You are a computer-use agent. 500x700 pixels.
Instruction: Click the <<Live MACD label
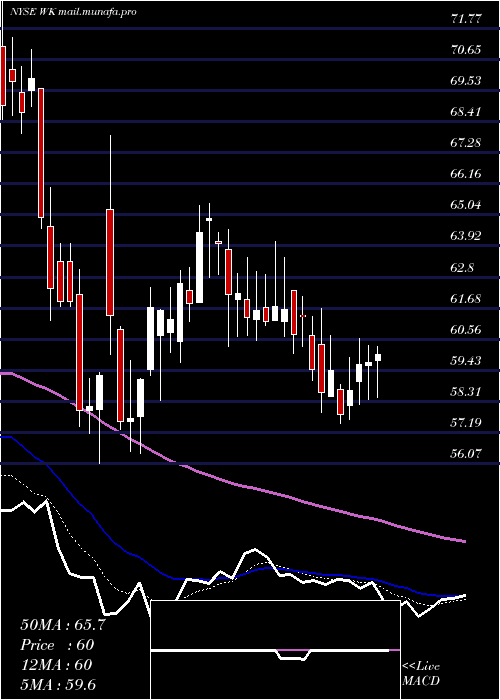(x=421, y=674)
